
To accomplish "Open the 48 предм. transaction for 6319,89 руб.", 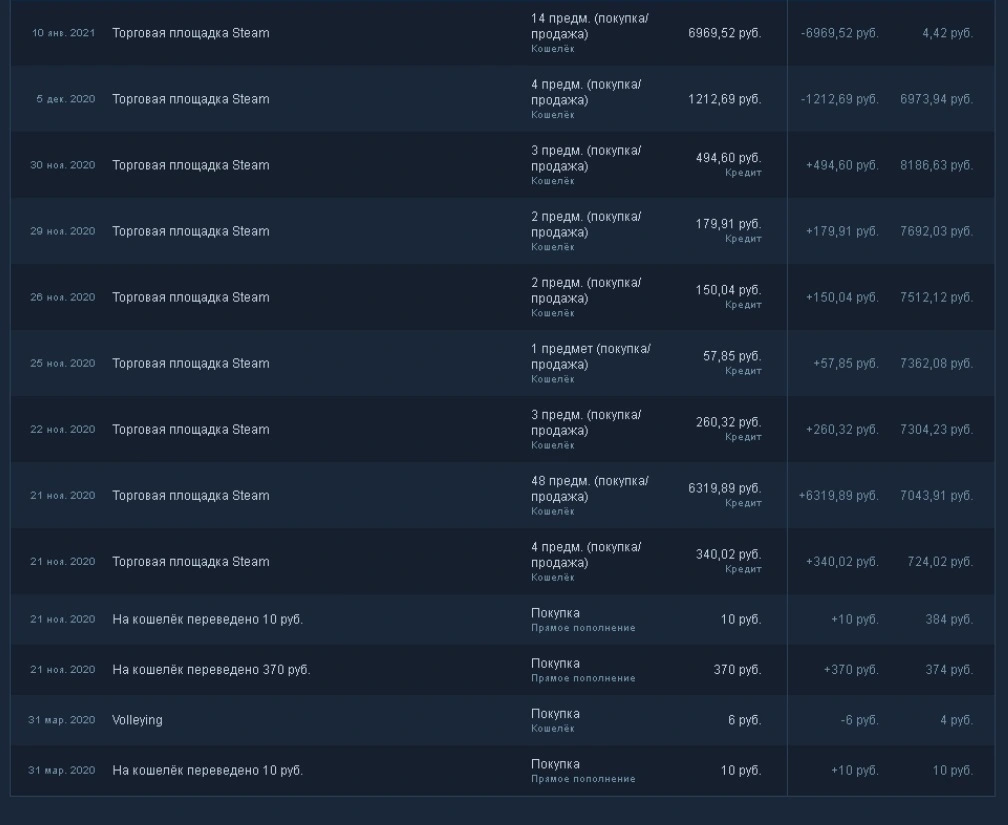I will [x=503, y=496].
